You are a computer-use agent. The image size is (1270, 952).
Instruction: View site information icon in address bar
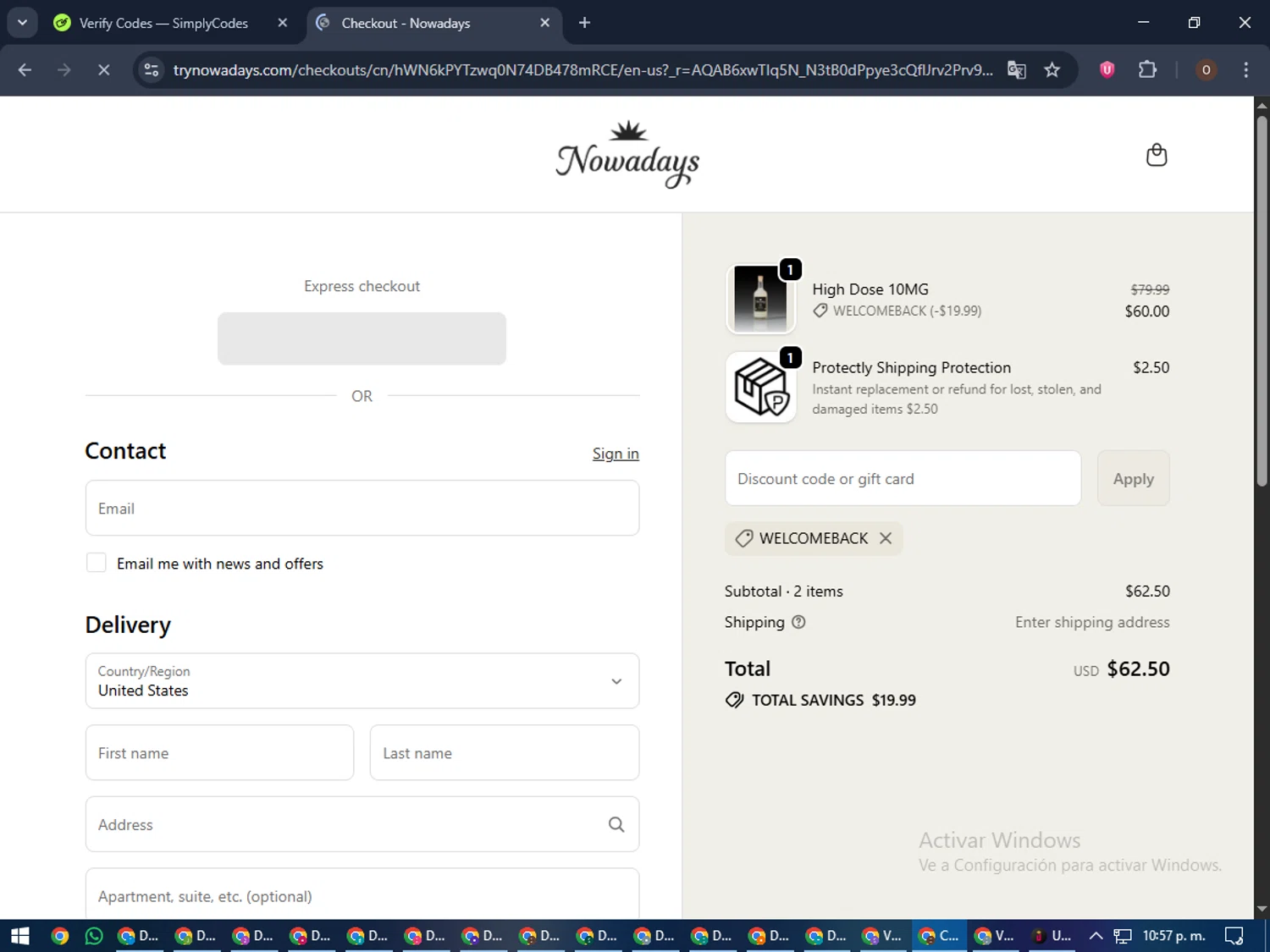tap(152, 69)
